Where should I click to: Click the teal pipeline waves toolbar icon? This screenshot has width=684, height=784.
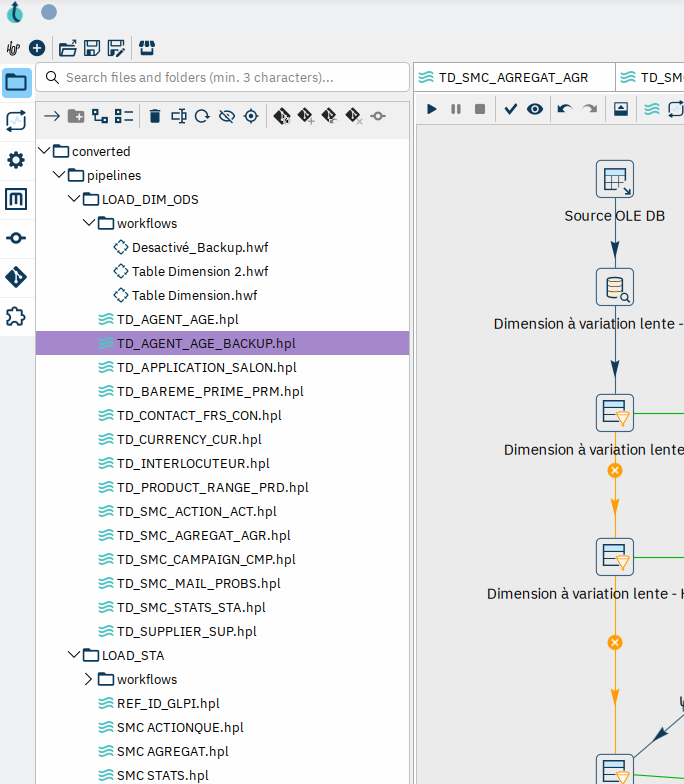[x=652, y=109]
